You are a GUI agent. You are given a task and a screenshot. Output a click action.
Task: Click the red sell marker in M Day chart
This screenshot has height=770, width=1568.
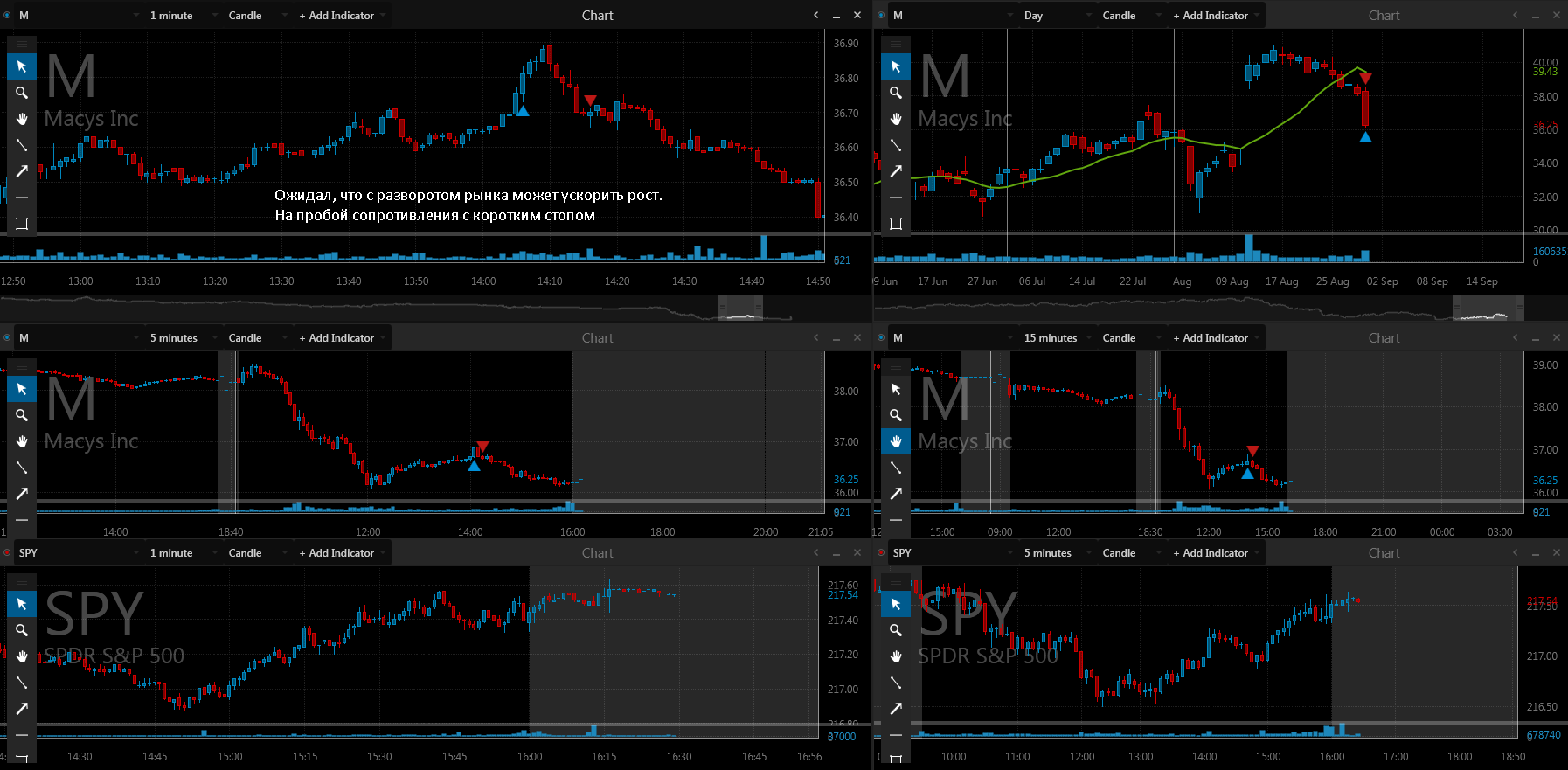coord(1365,79)
